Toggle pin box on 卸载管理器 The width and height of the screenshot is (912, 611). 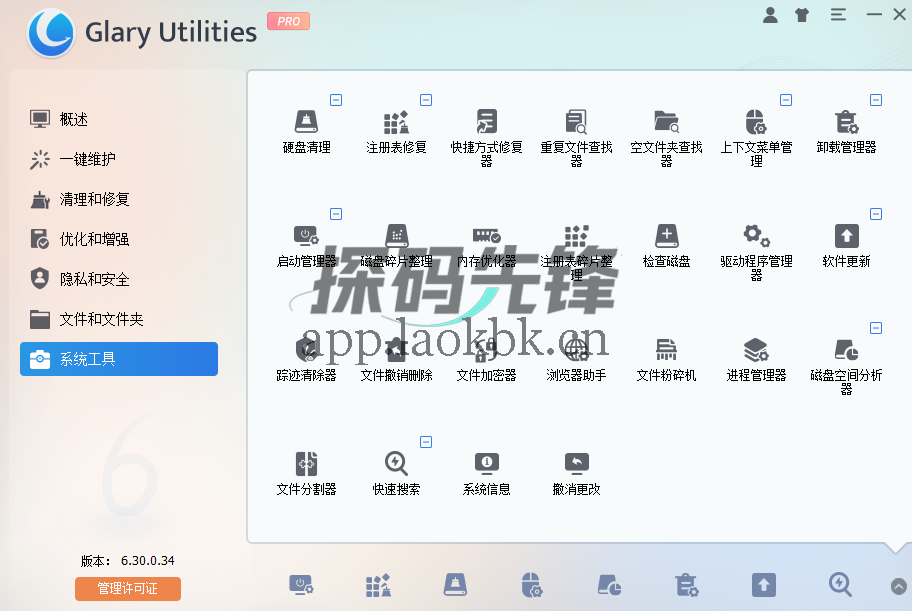point(876,100)
